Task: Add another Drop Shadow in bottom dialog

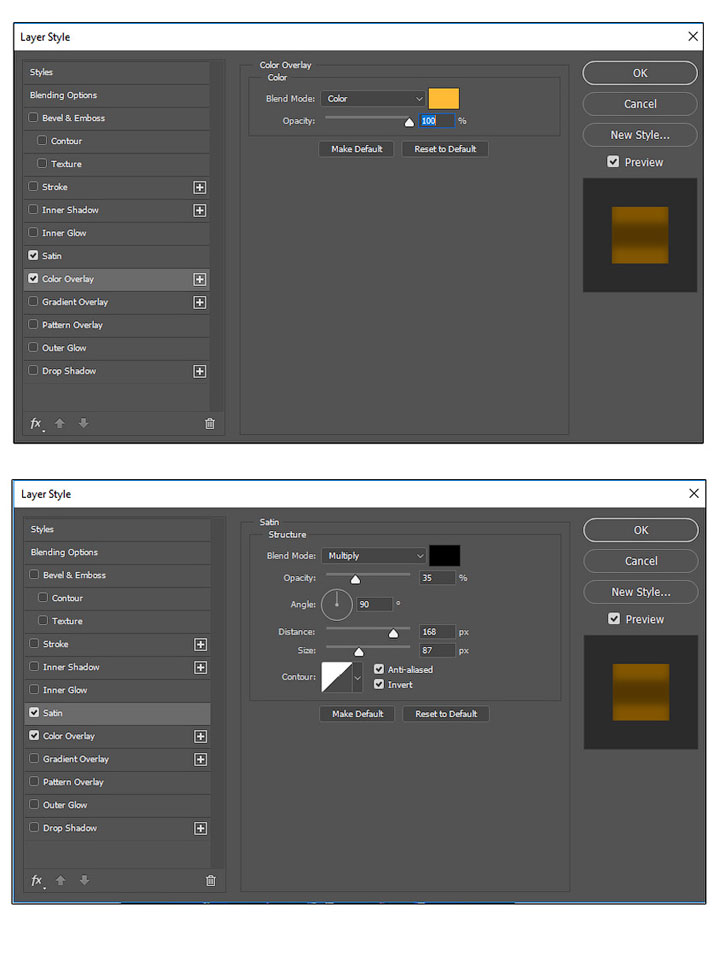Action: pos(200,829)
